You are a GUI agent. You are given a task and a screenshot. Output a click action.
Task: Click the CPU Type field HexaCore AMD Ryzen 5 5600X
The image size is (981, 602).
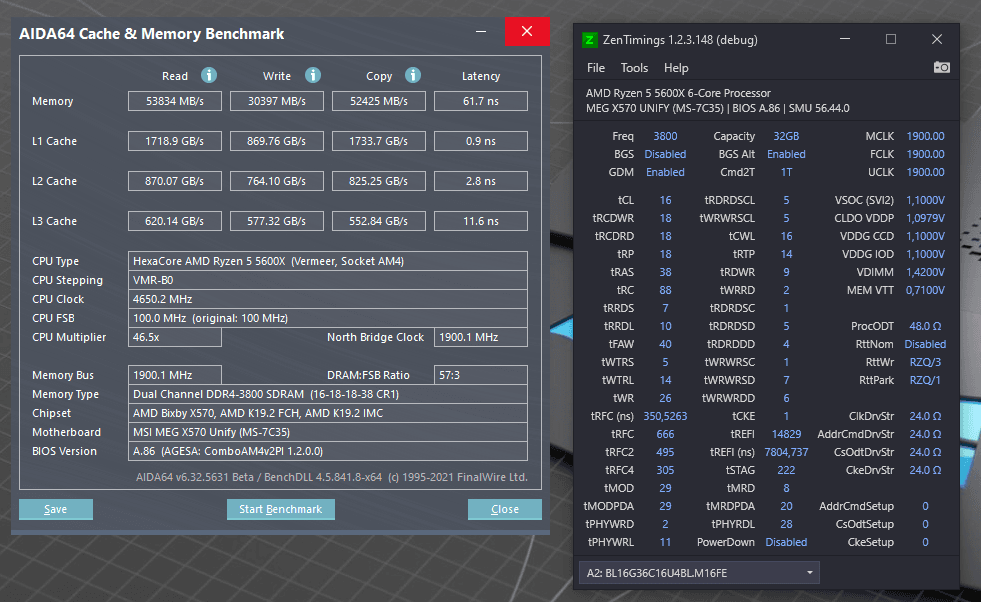click(328, 261)
